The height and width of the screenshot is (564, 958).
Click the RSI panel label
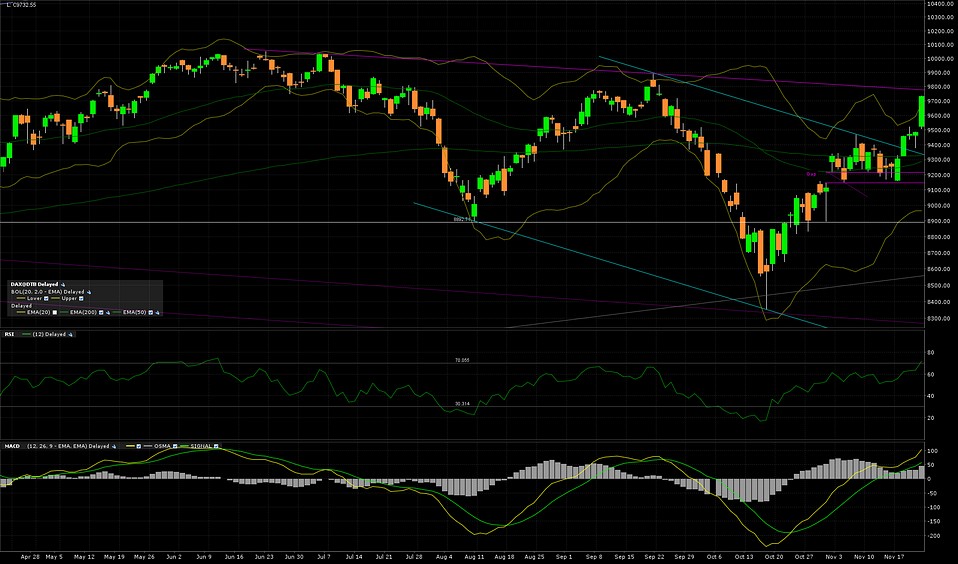[x=9, y=334]
